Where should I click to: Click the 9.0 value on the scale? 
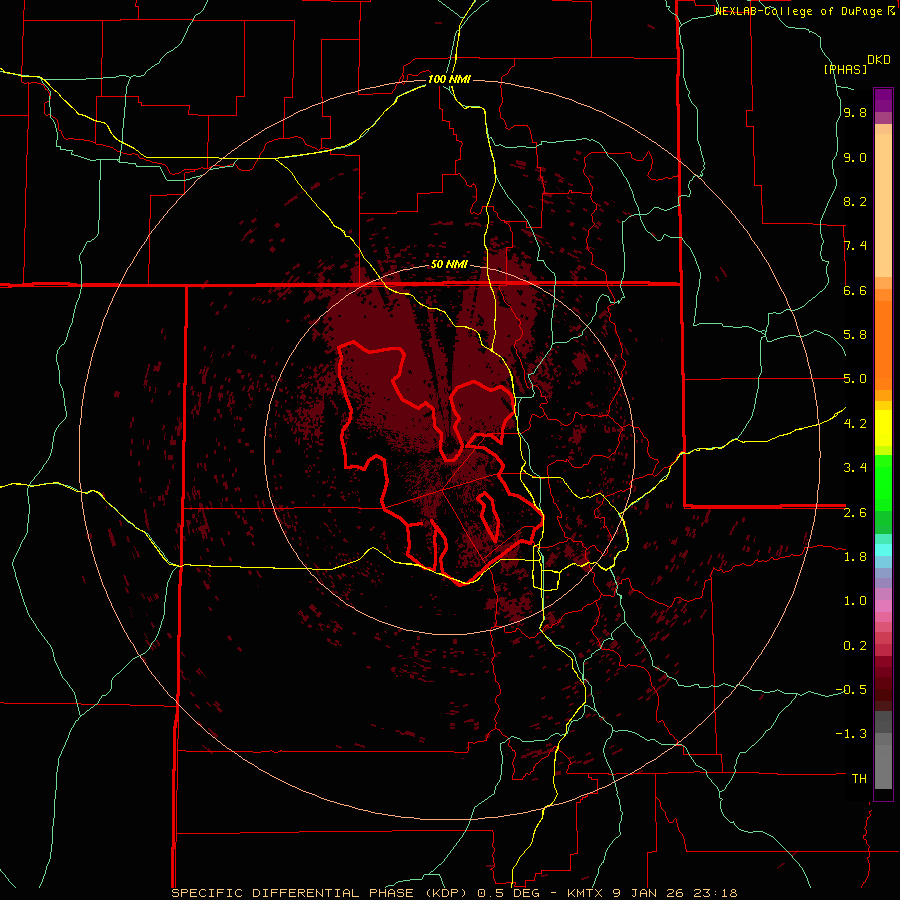[x=855, y=158]
